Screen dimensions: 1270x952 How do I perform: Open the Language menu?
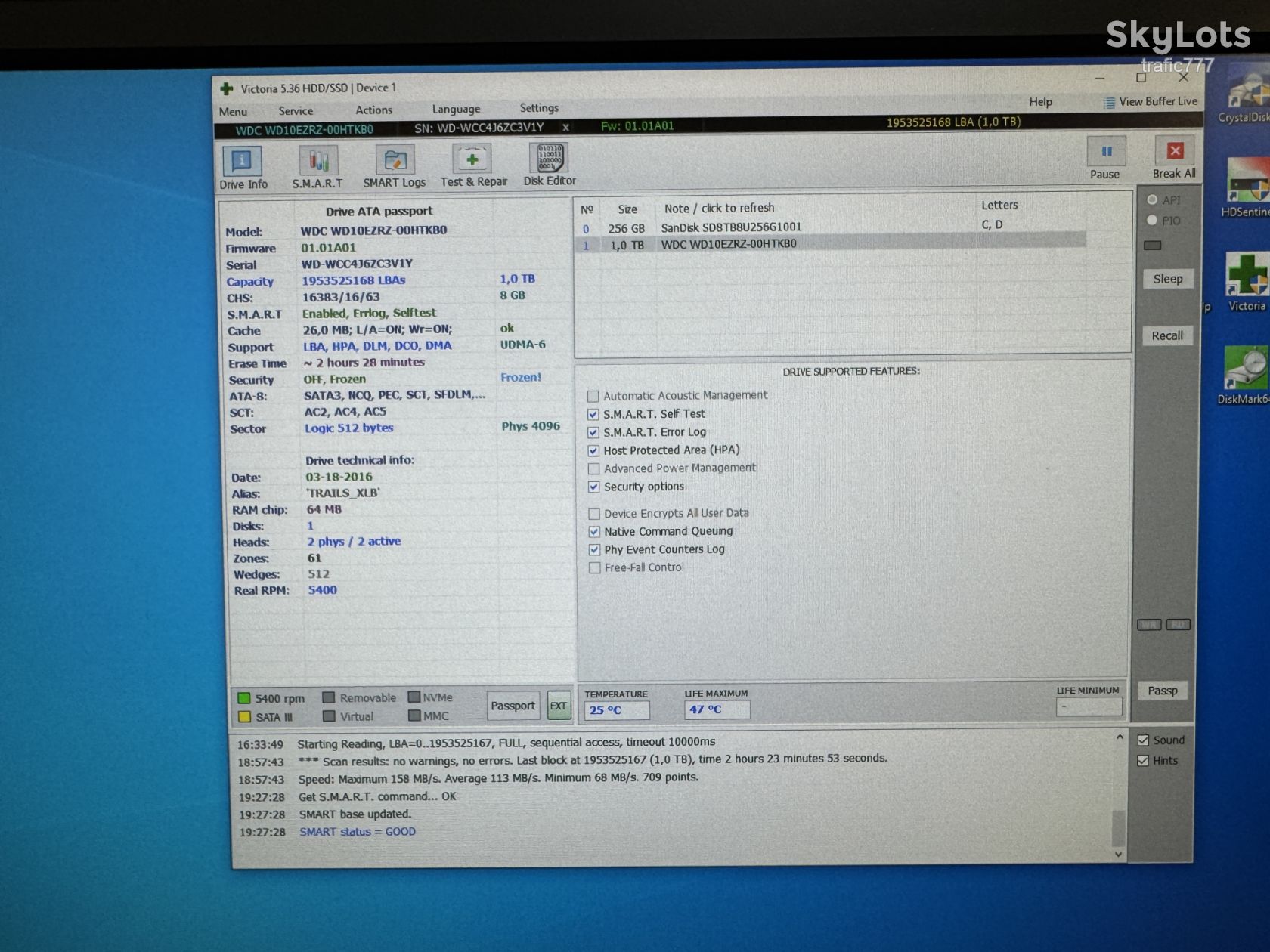[x=456, y=109]
